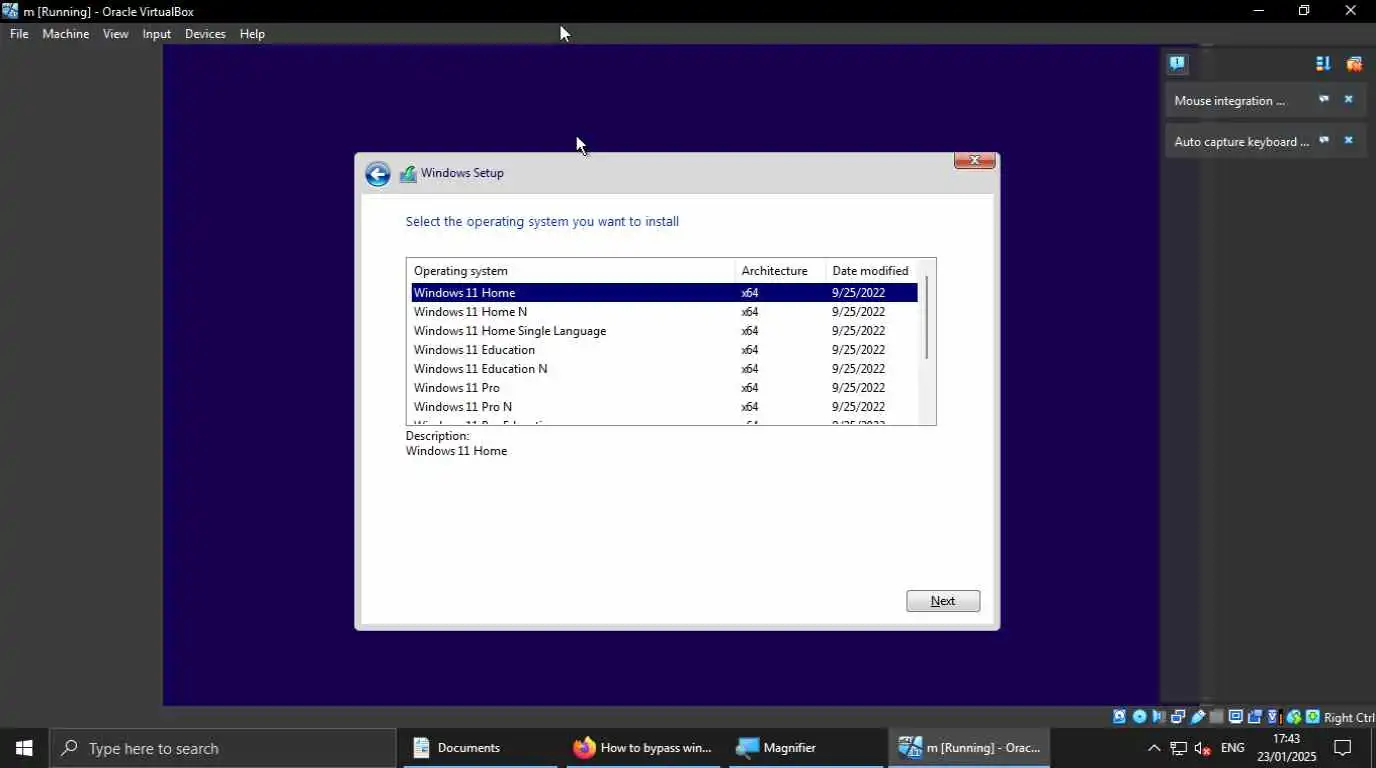The width and height of the screenshot is (1376, 768).
Task: Open the File menu
Action: point(19,34)
